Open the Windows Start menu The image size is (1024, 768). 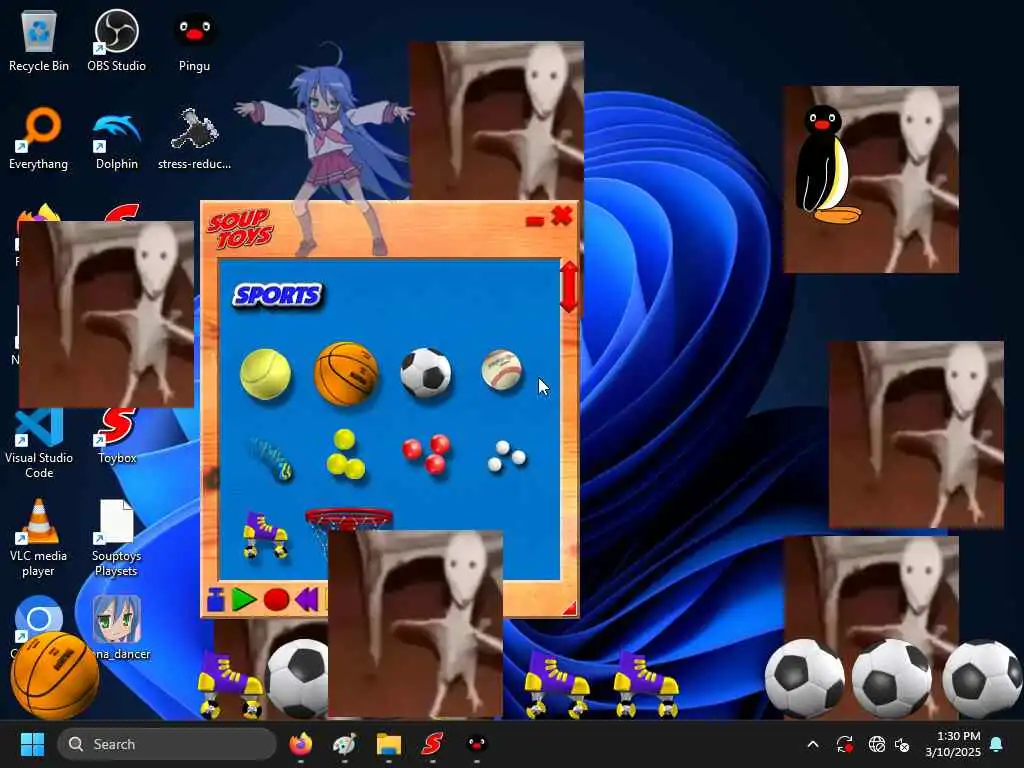32,744
